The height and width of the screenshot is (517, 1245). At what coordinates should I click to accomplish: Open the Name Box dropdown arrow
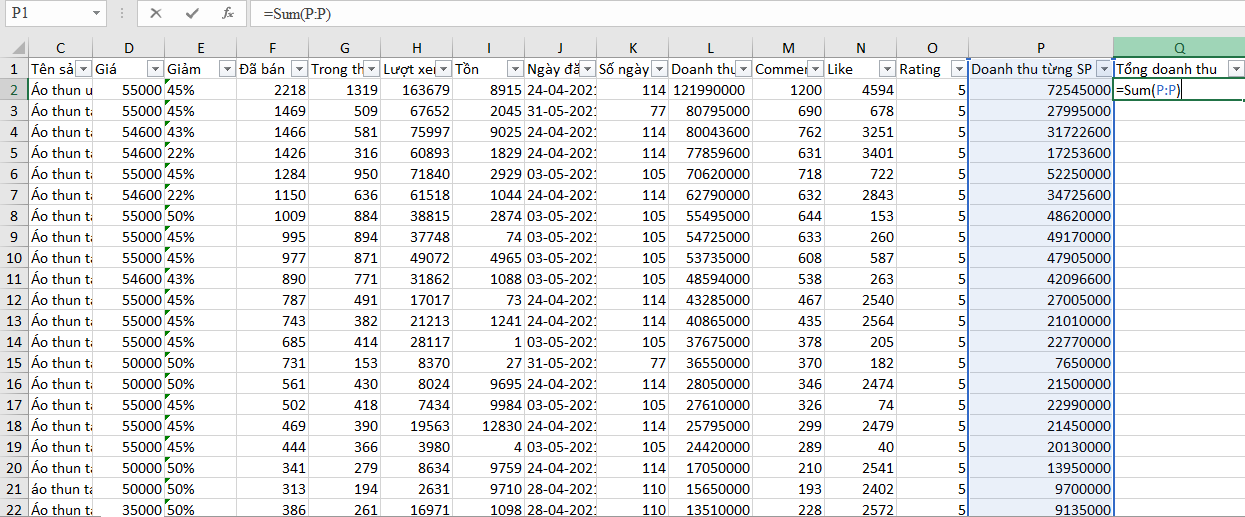click(96, 13)
